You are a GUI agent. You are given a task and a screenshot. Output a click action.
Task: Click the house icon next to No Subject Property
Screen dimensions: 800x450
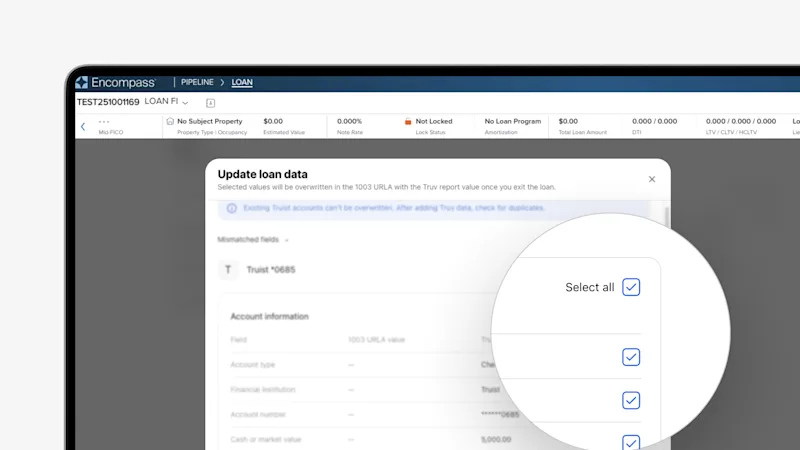170,121
